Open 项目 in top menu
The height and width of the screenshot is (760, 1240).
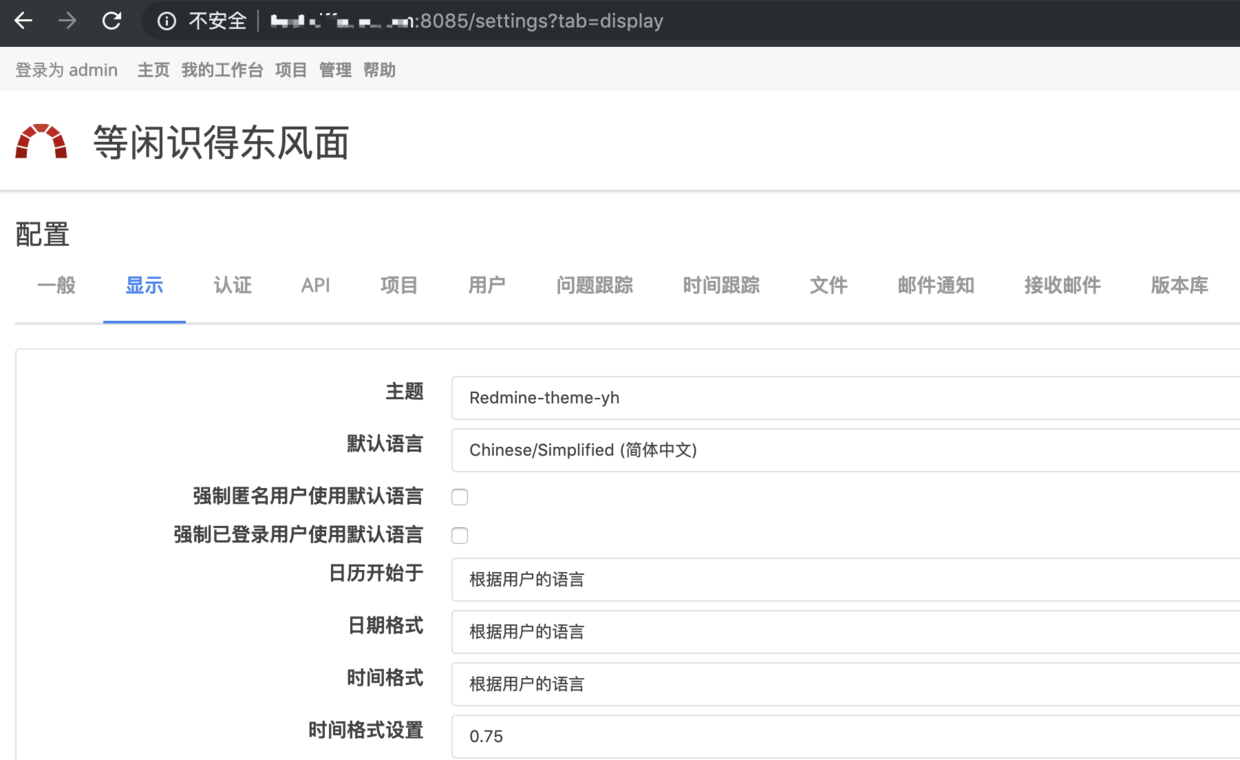coord(291,70)
